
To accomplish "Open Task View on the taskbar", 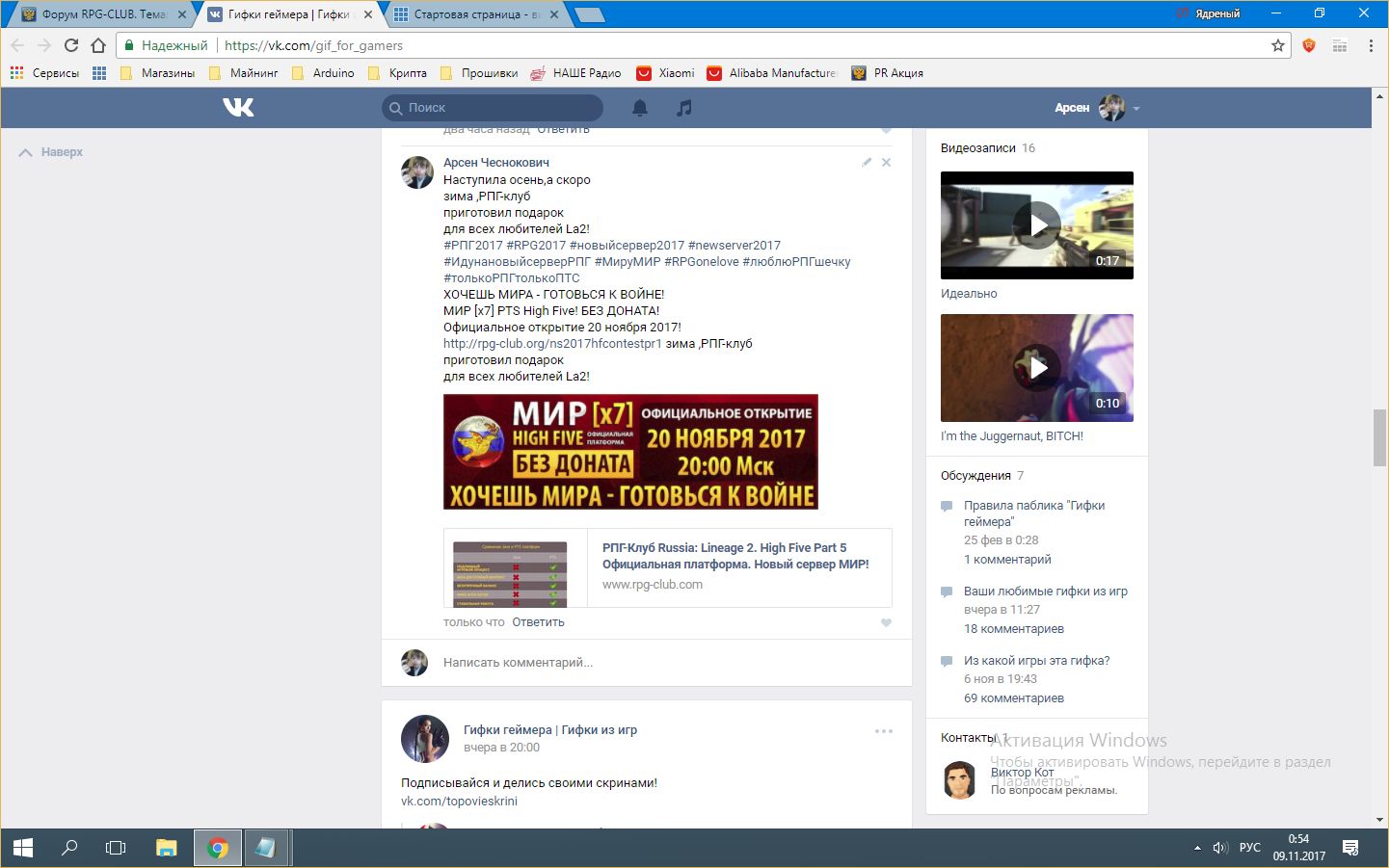I will pos(116,848).
